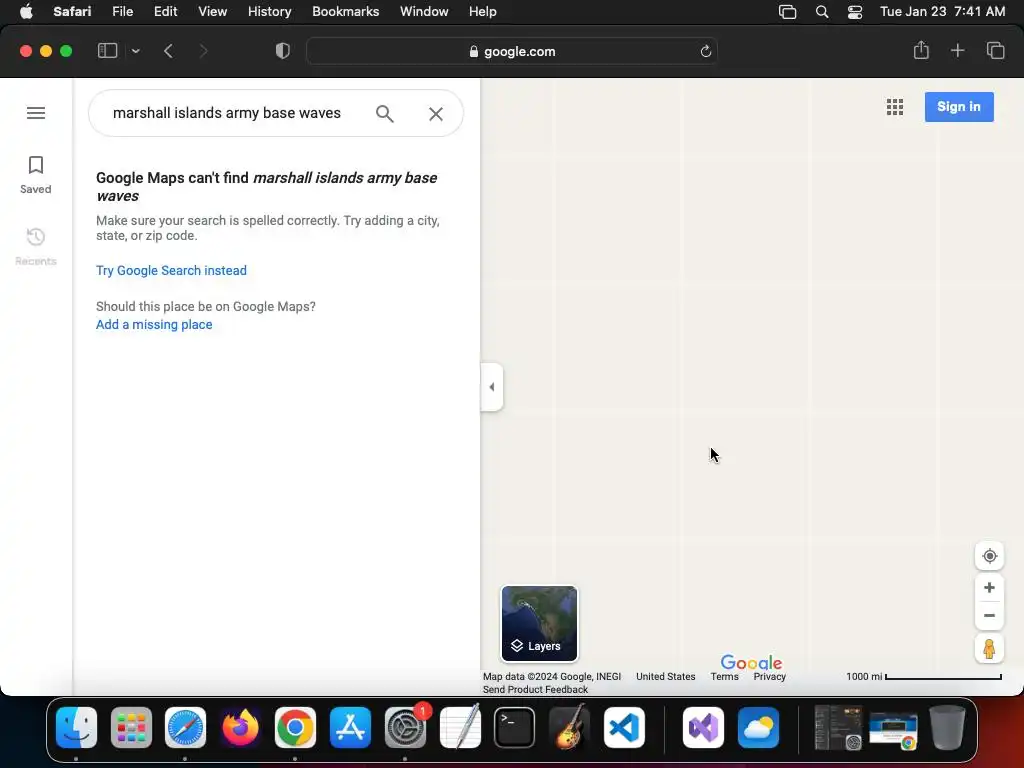Collapse the side panel using the arrow tab
This screenshot has width=1024, height=768.
[x=492, y=387]
